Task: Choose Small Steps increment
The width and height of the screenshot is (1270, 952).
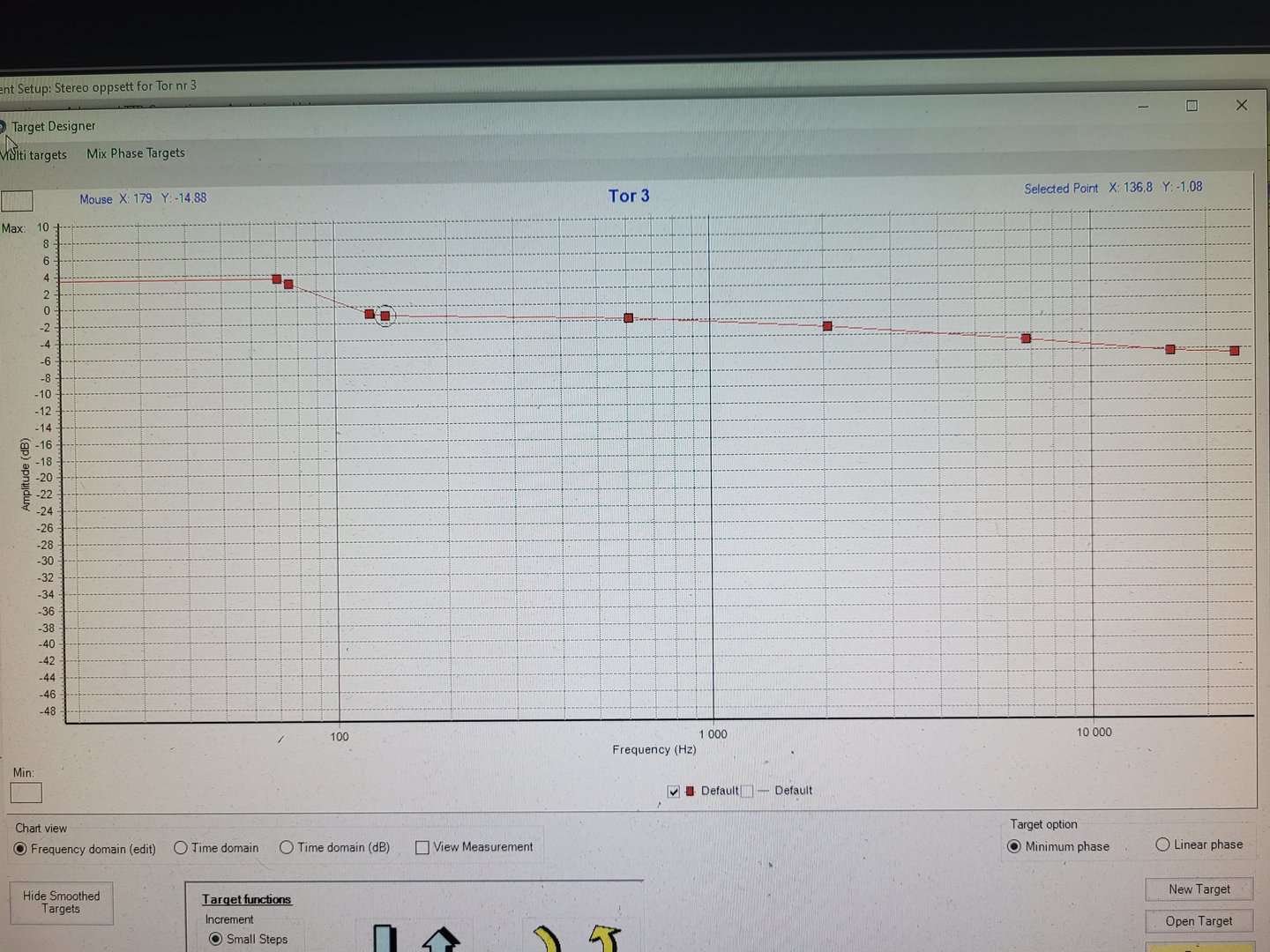Action: pos(215,939)
